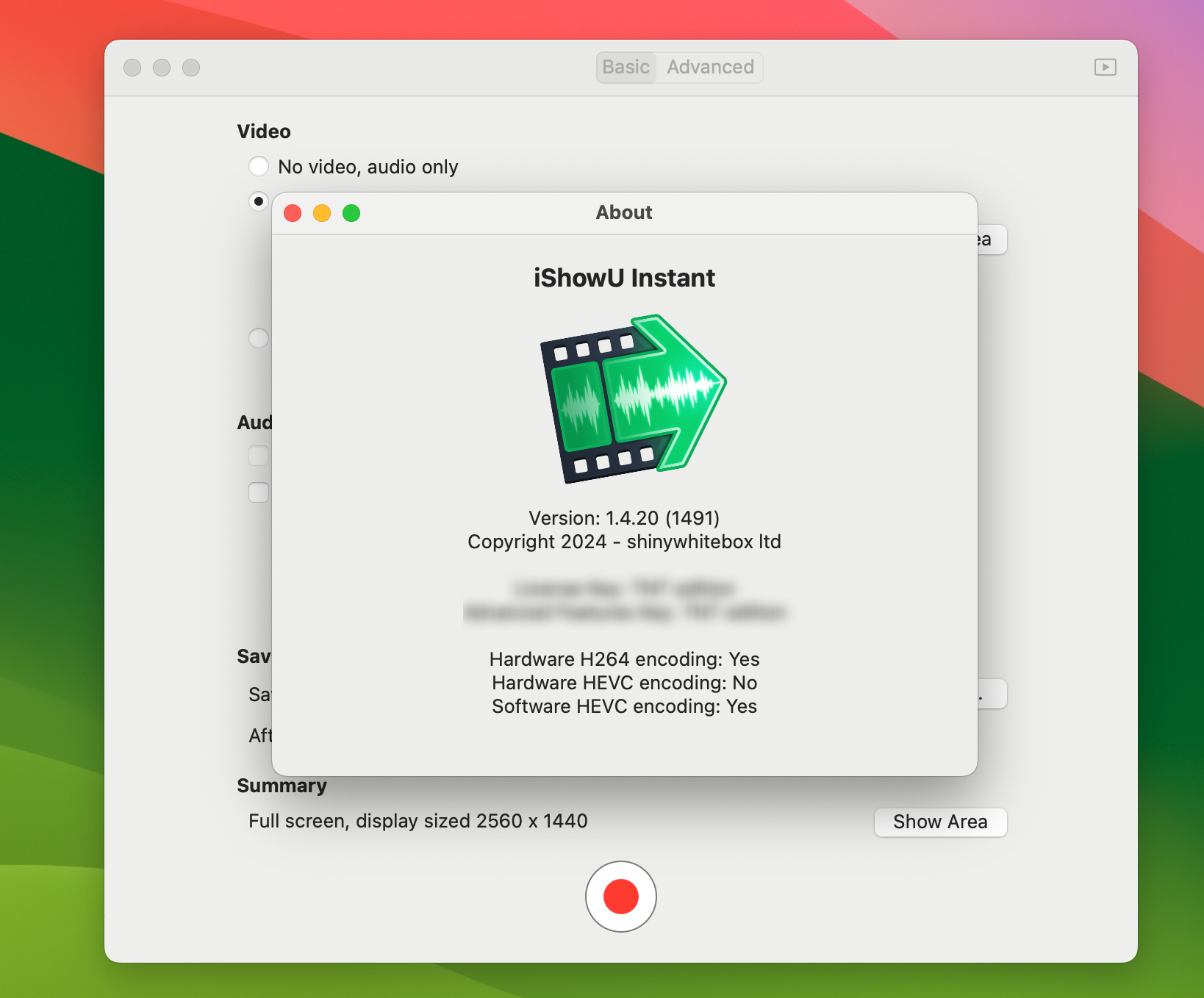Minimize the About window with the yellow button
The height and width of the screenshot is (998, 1204).
point(321,213)
